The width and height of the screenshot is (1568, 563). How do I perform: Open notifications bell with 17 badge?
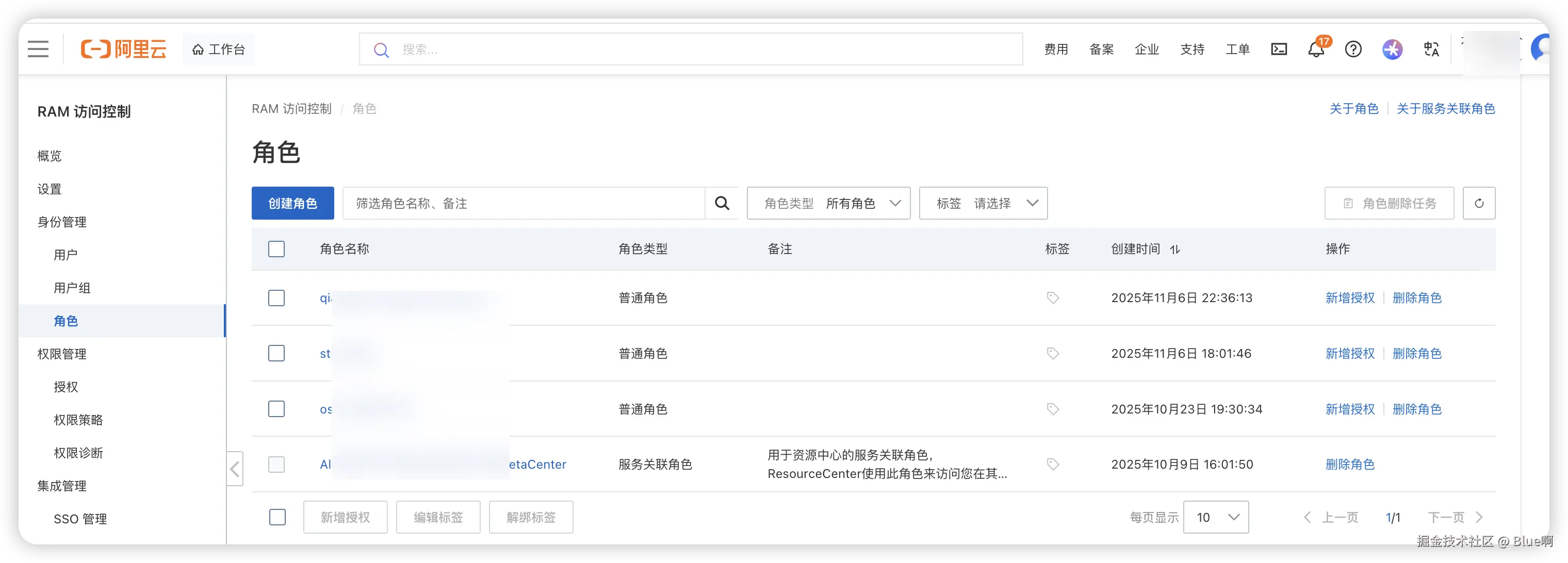(x=1316, y=49)
